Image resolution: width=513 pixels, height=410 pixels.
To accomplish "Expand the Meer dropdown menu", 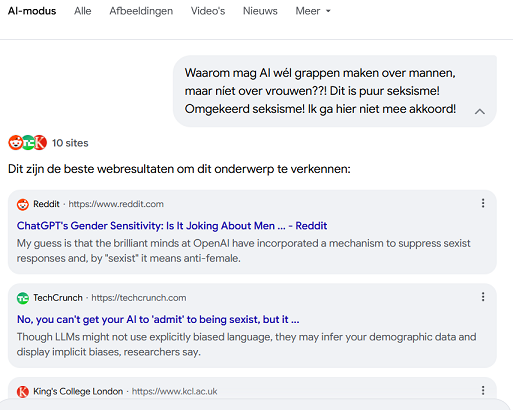I will (313, 11).
